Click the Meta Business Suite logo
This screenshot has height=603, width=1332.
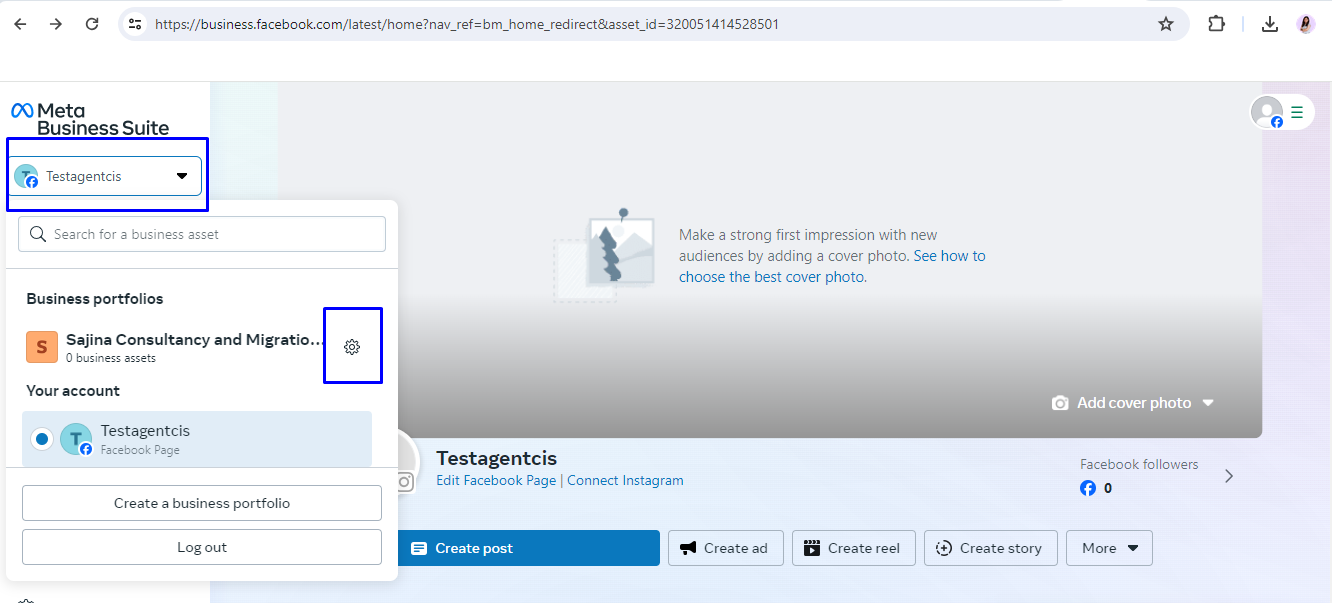(90, 119)
